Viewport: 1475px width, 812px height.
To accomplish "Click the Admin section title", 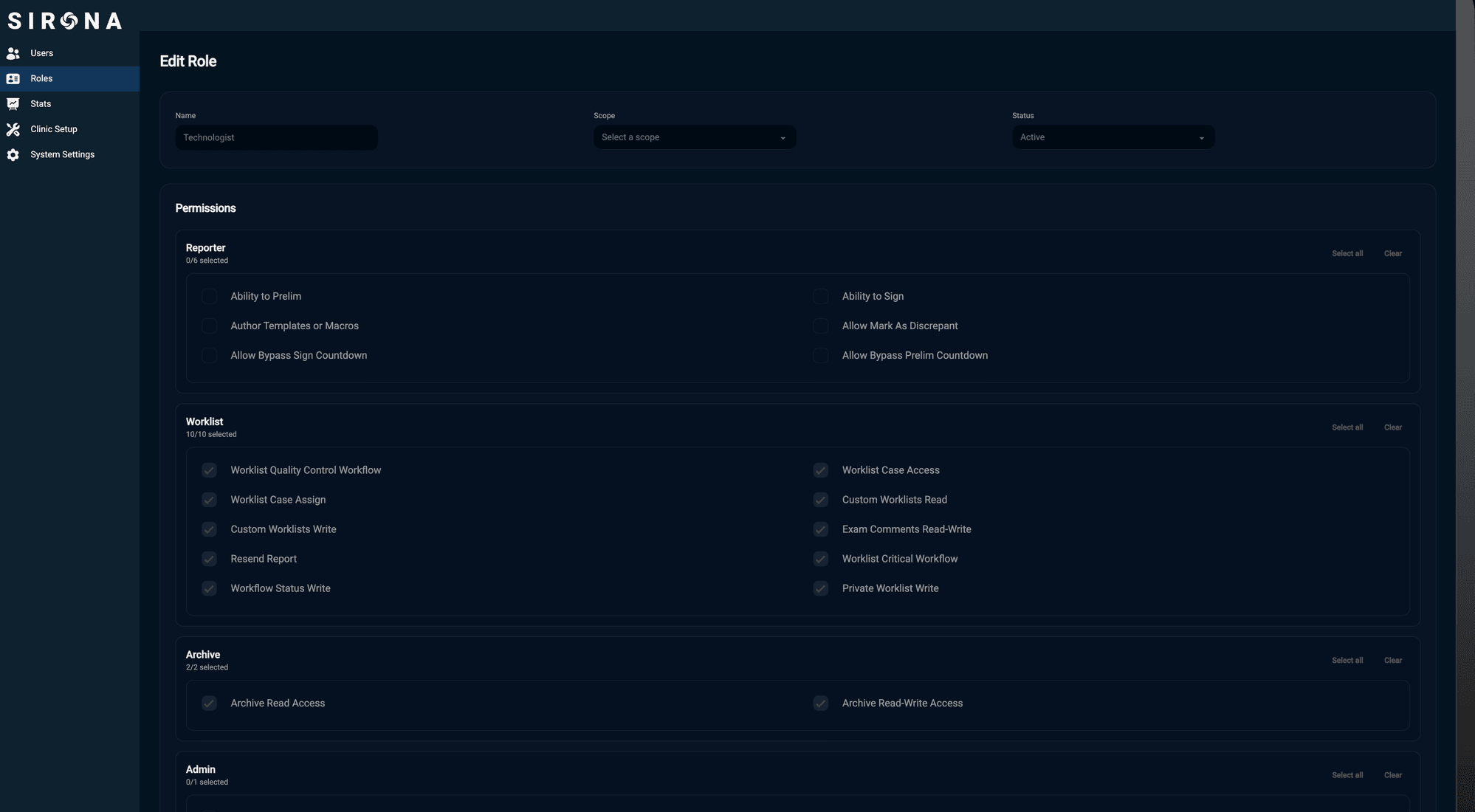I will [201, 769].
